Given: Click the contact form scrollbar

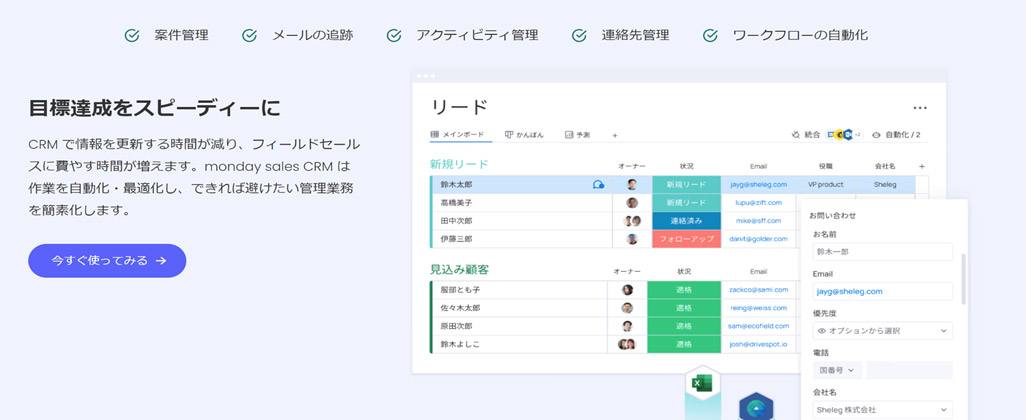Looking at the screenshot, I should (963, 279).
